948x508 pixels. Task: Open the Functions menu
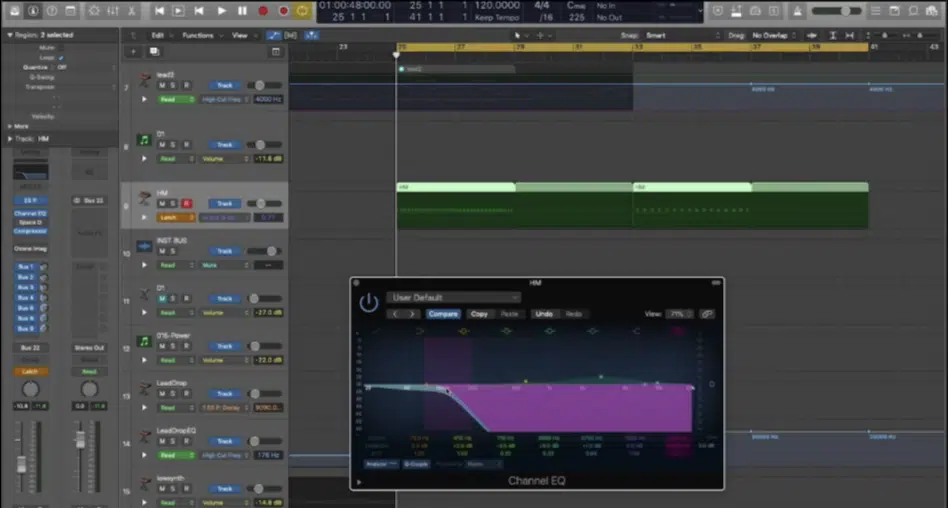(201, 35)
